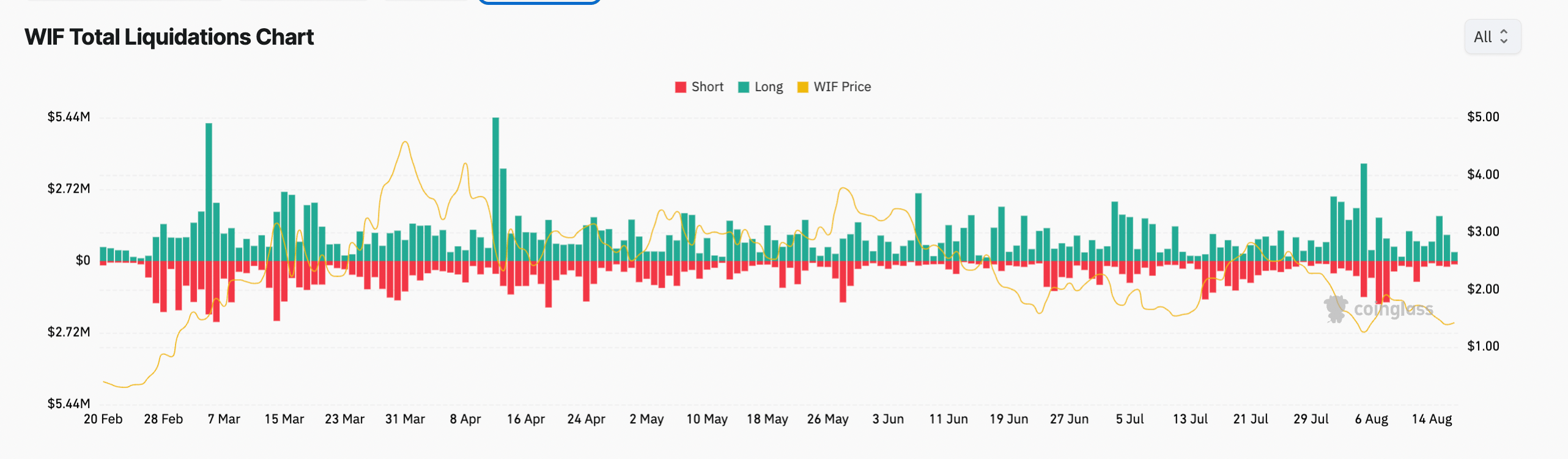The width and height of the screenshot is (1568, 459).
Task: Click the coinglass watermark text
Action: point(1393,309)
